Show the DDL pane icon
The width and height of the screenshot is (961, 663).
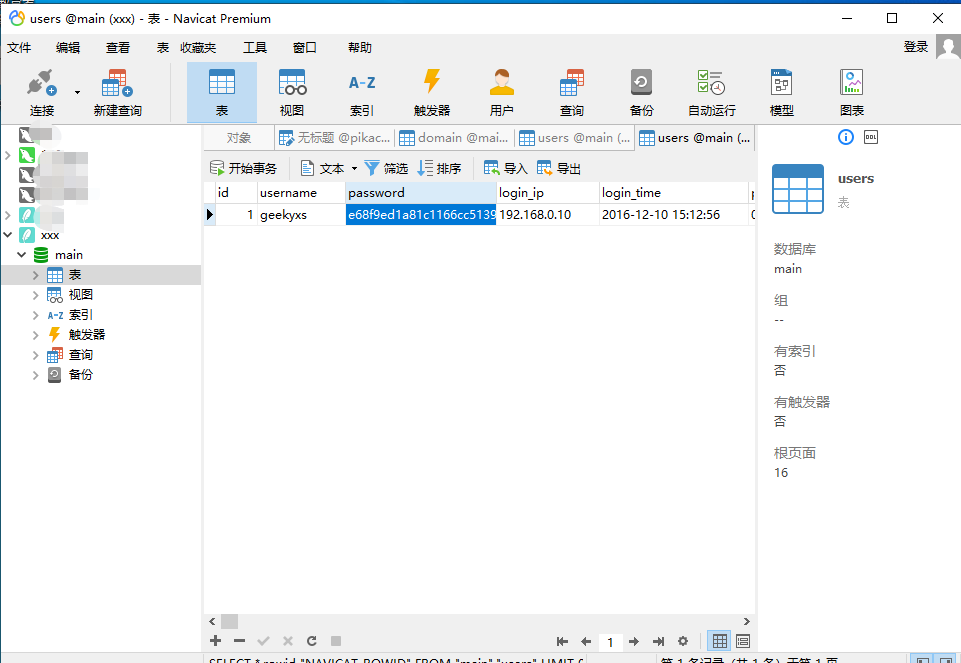pyautogui.click(x=871, y=137)
